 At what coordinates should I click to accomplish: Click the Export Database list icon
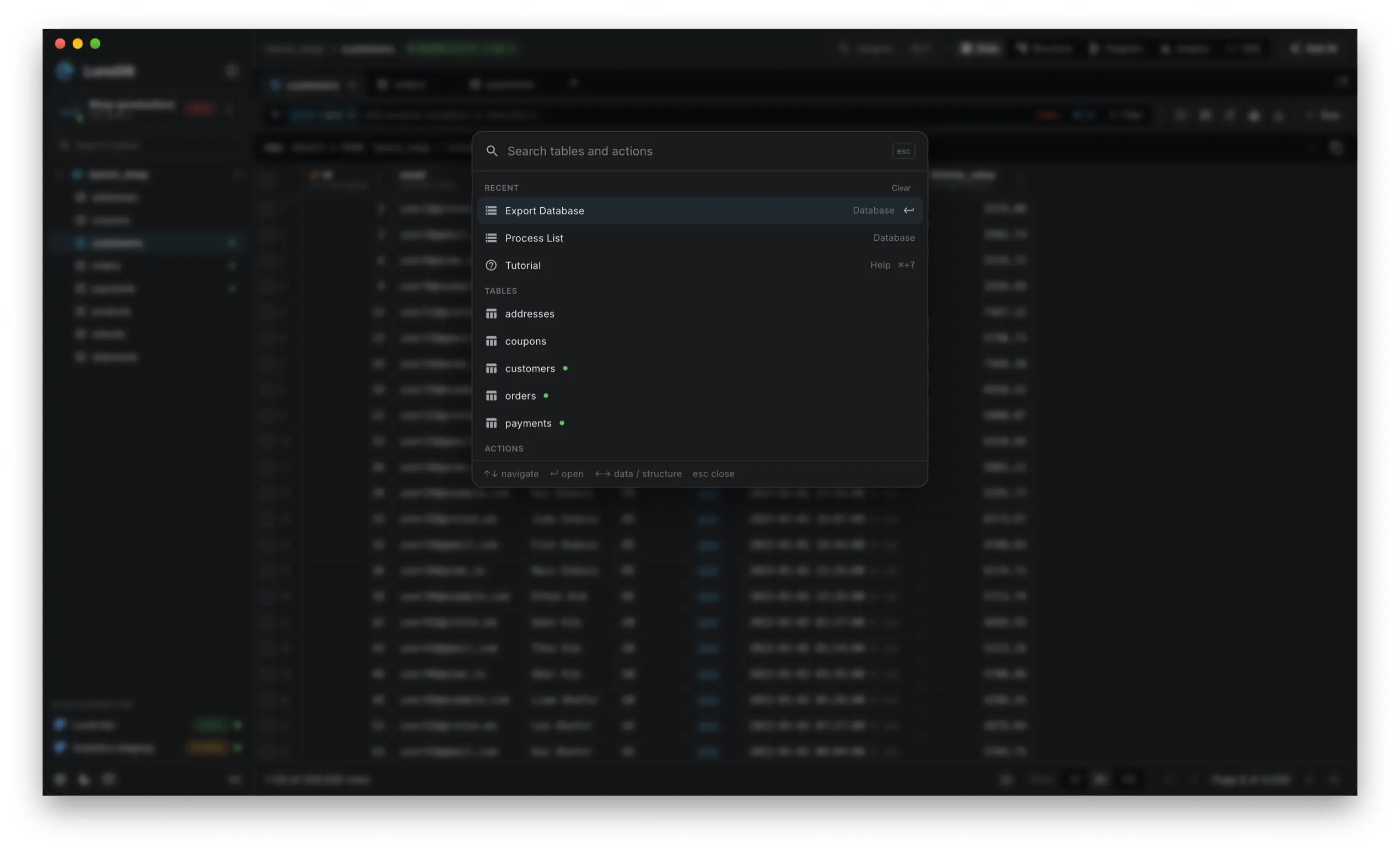click(491, 211)
